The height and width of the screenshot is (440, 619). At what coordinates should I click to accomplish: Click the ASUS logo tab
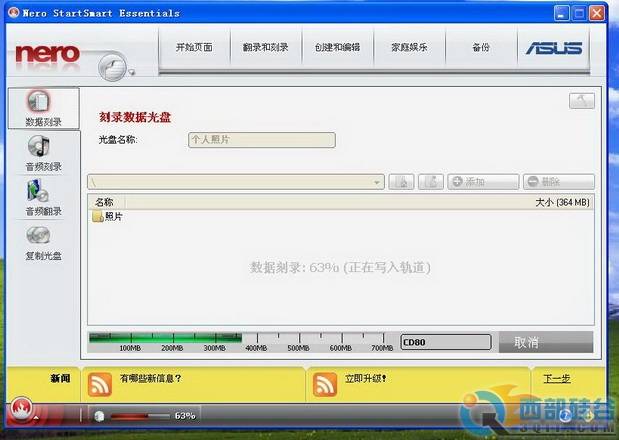pyautogui.click(x=553, y=48)
